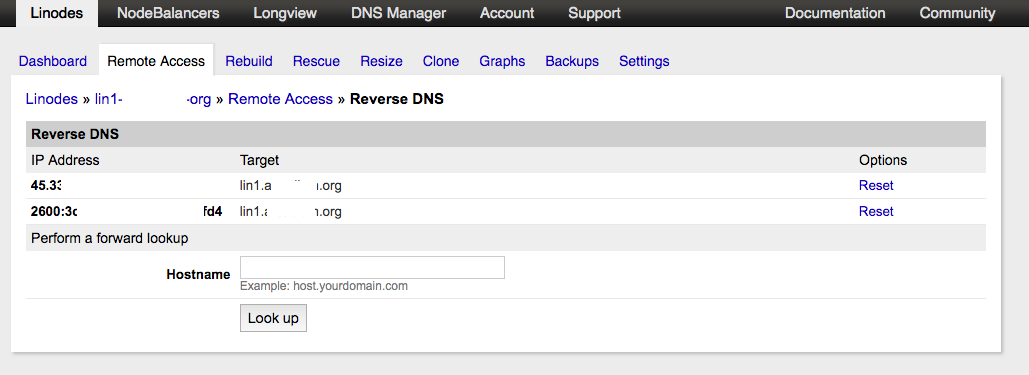Viewport: 1029px width, 375px height.
Task: Click the 'Perform a forward lookup' heading
Action: pyautogui.click(x=110, y=238)
